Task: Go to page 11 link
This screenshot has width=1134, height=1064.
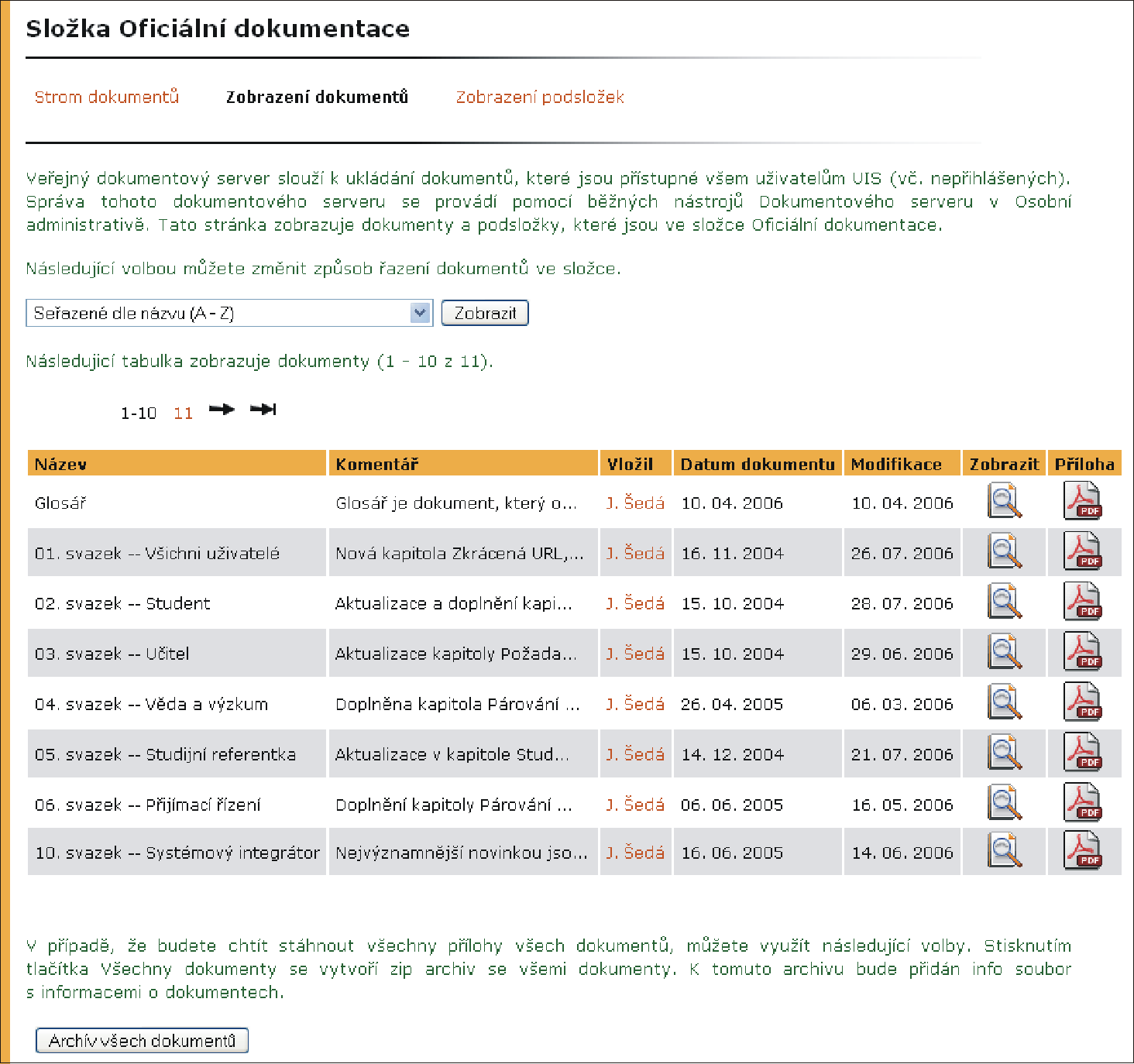Action: point(183,414)
